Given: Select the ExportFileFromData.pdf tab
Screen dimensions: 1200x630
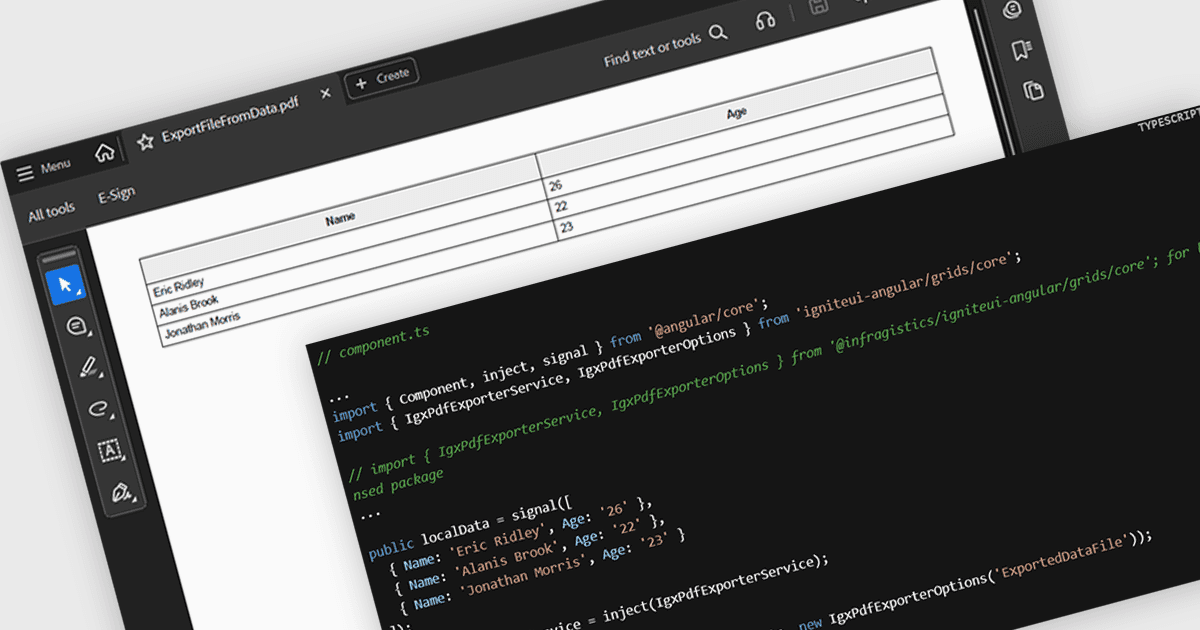Looking at the screenshot, I should 230,121.
